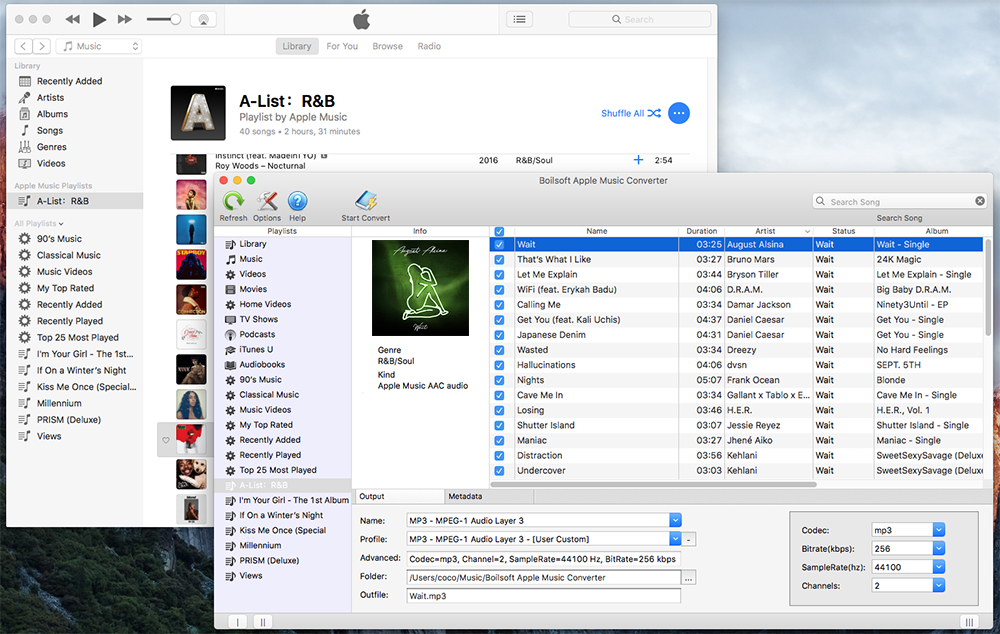Open the iTunes Up Next list icon
This screenshot has height=634, width=1000.
coord(520,19)
